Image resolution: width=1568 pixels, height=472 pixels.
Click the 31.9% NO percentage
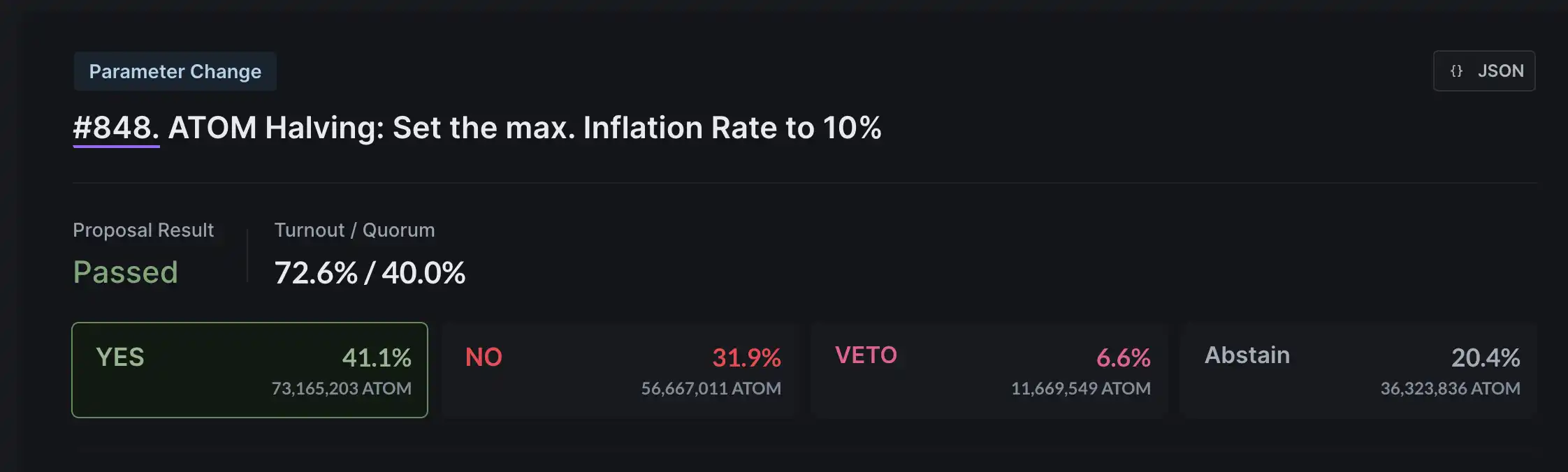click(746, 358)
